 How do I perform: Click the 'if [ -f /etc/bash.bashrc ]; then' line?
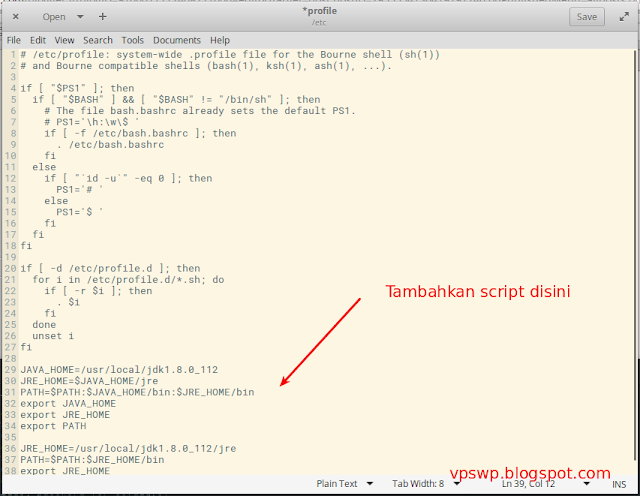tap(140, 133)
